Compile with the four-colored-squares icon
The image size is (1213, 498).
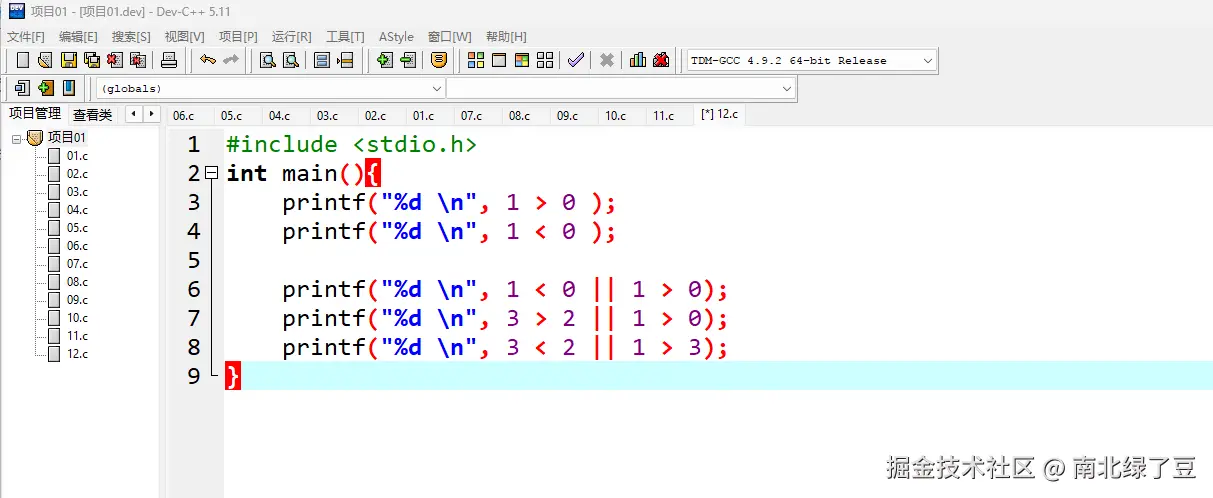click(x=476, y=60)
